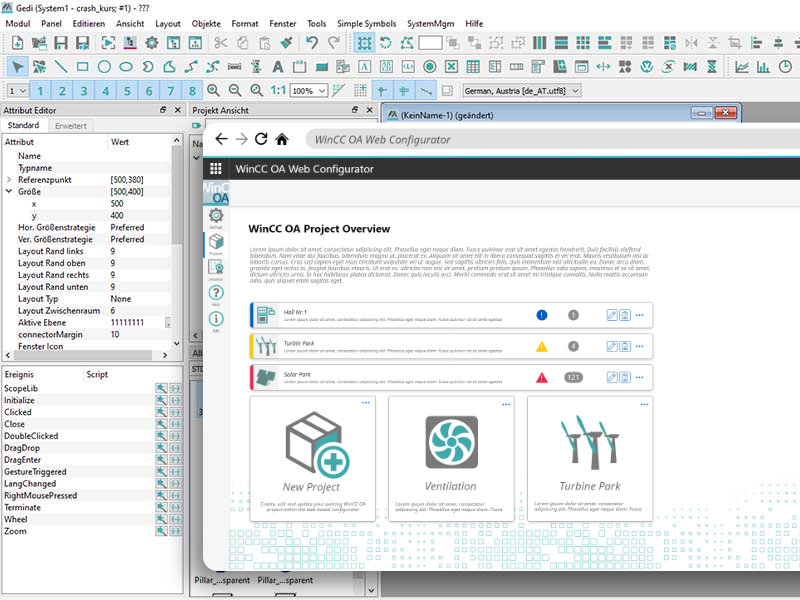
Task: Switch to the Erweitert tab
Action: pos(70,126)
